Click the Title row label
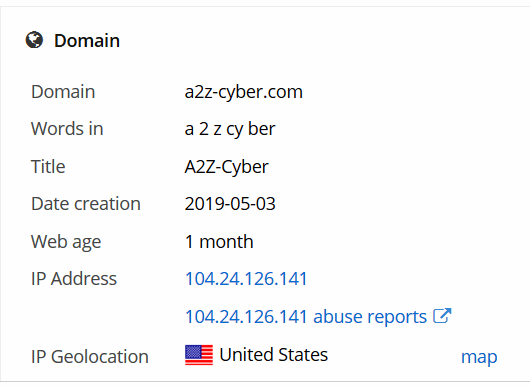The width and height of the screenshot is (530, 387). (48, 167)
